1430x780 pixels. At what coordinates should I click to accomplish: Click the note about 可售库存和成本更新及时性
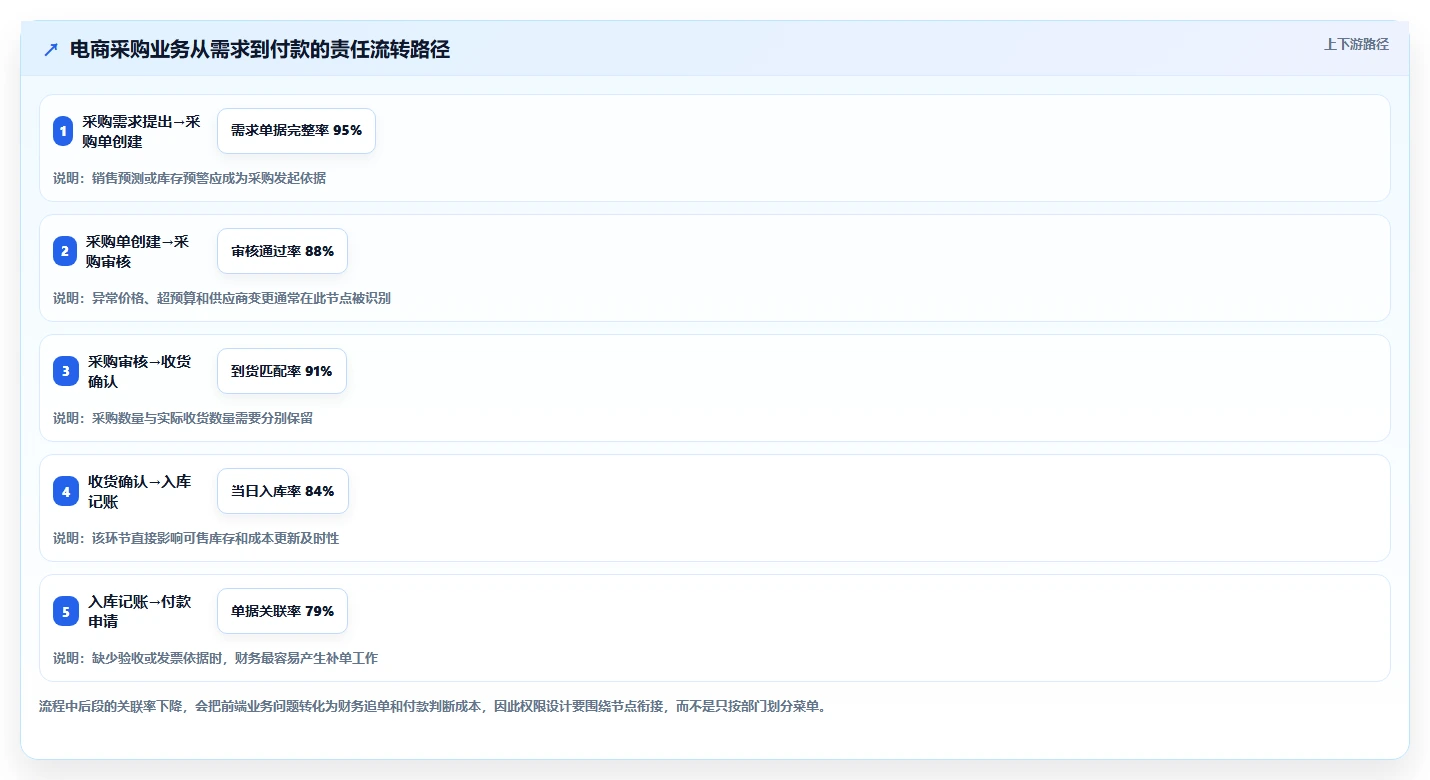pyautogui.click(x=196, y=538)
